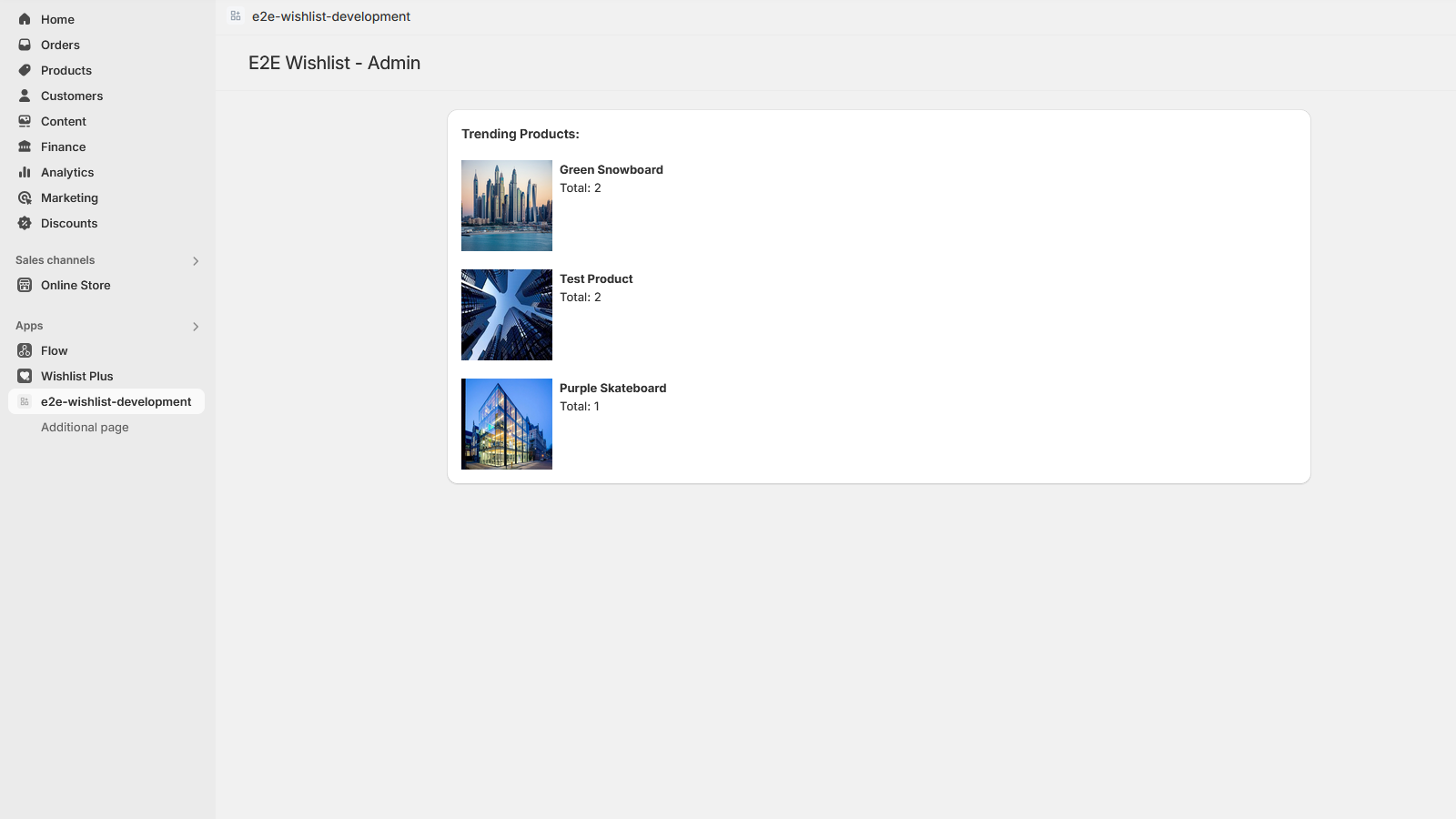Image resolution: width=1456 pixels, height=819 pixels.
Task: Open the Discounts section
Action: point(106,223)
